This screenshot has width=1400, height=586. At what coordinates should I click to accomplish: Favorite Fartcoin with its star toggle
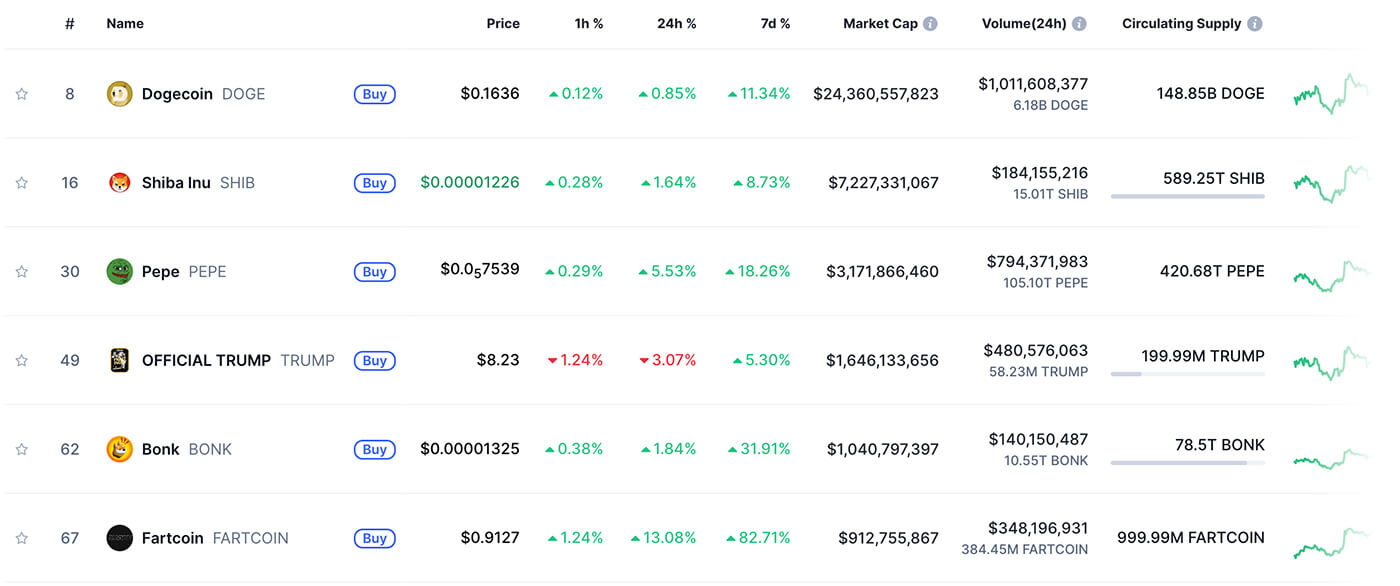point(21,538)
